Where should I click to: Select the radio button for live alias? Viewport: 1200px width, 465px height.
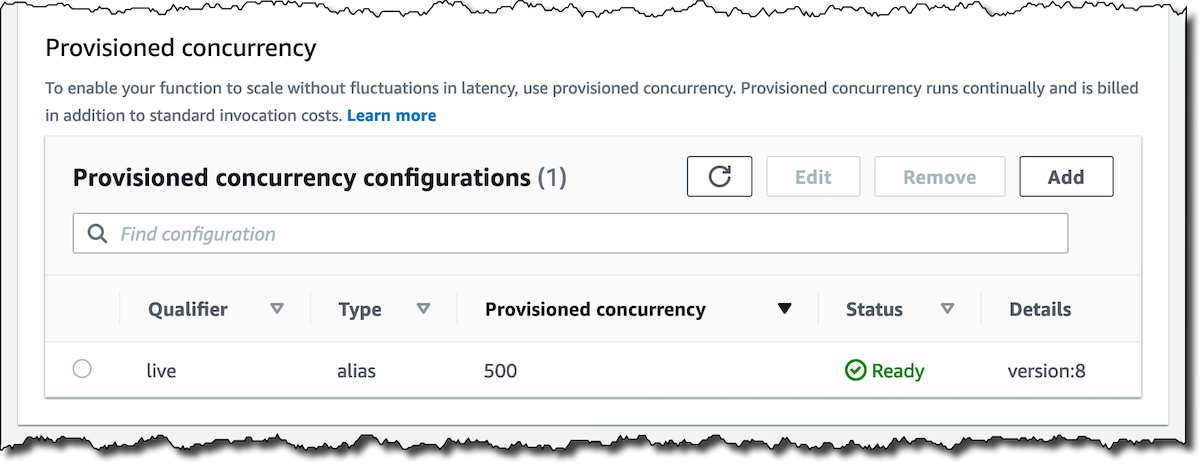click(x=82, y=369)
